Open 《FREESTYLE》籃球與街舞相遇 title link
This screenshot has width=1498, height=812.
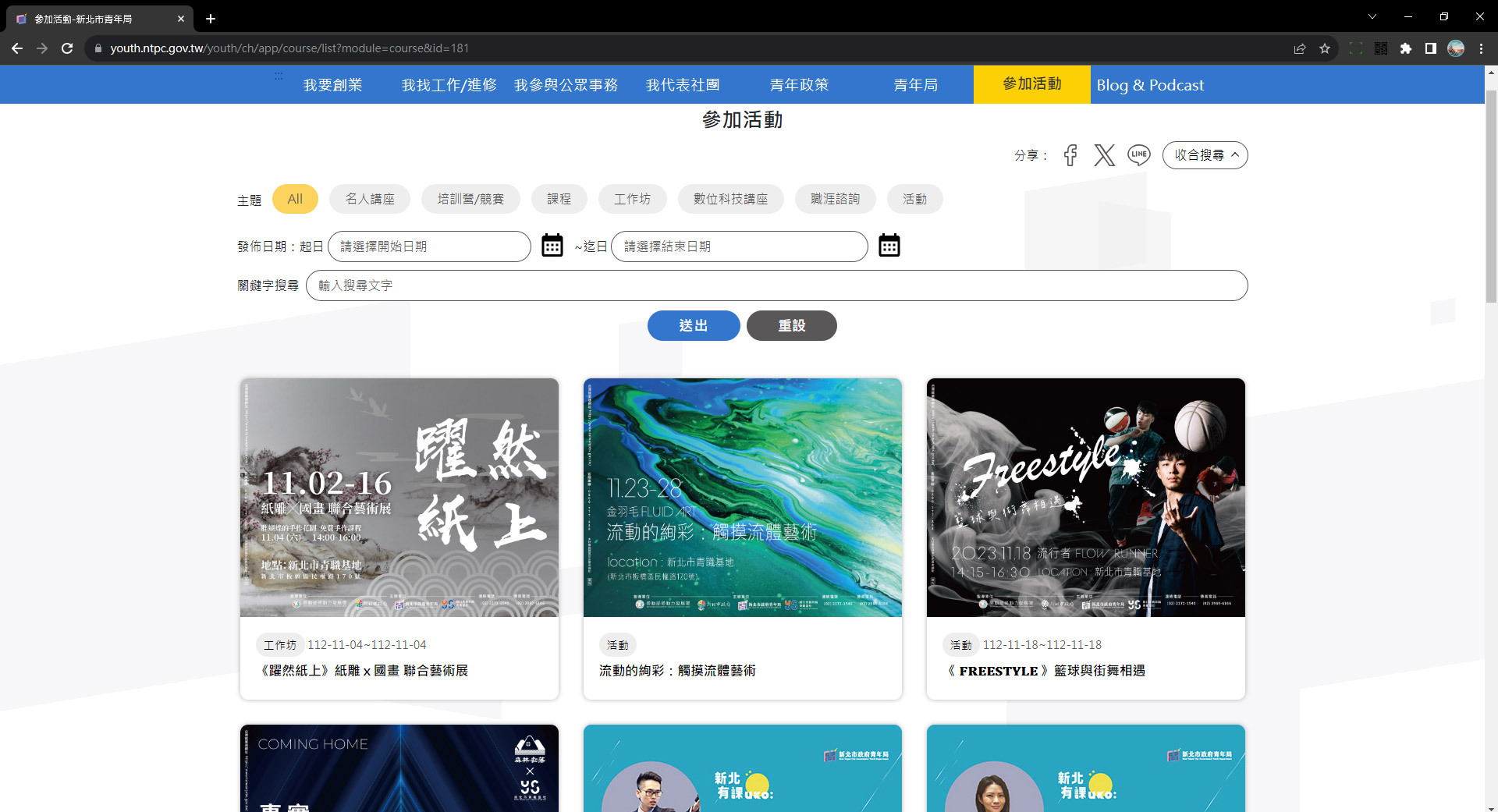coord(1044,671)
